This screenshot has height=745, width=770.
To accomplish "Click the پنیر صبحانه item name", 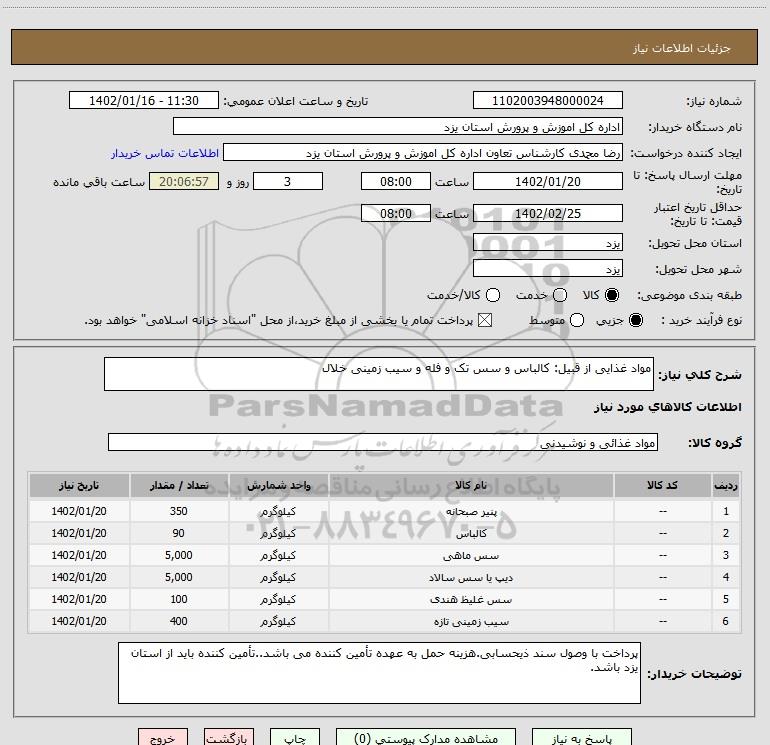I will pyautogui.click(x=471, y=512).
